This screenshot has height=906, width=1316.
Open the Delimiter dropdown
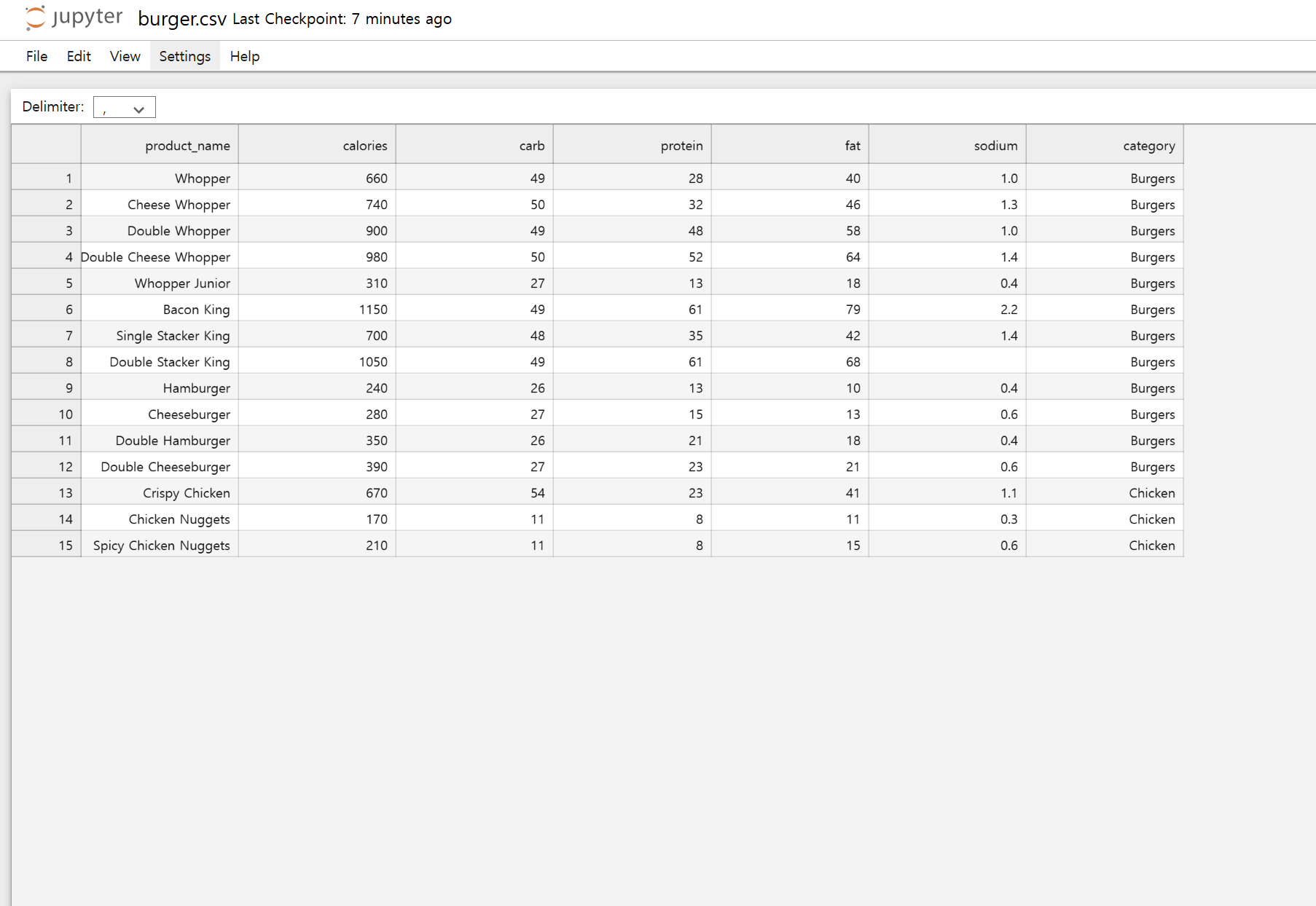click(x=125, y=107)
